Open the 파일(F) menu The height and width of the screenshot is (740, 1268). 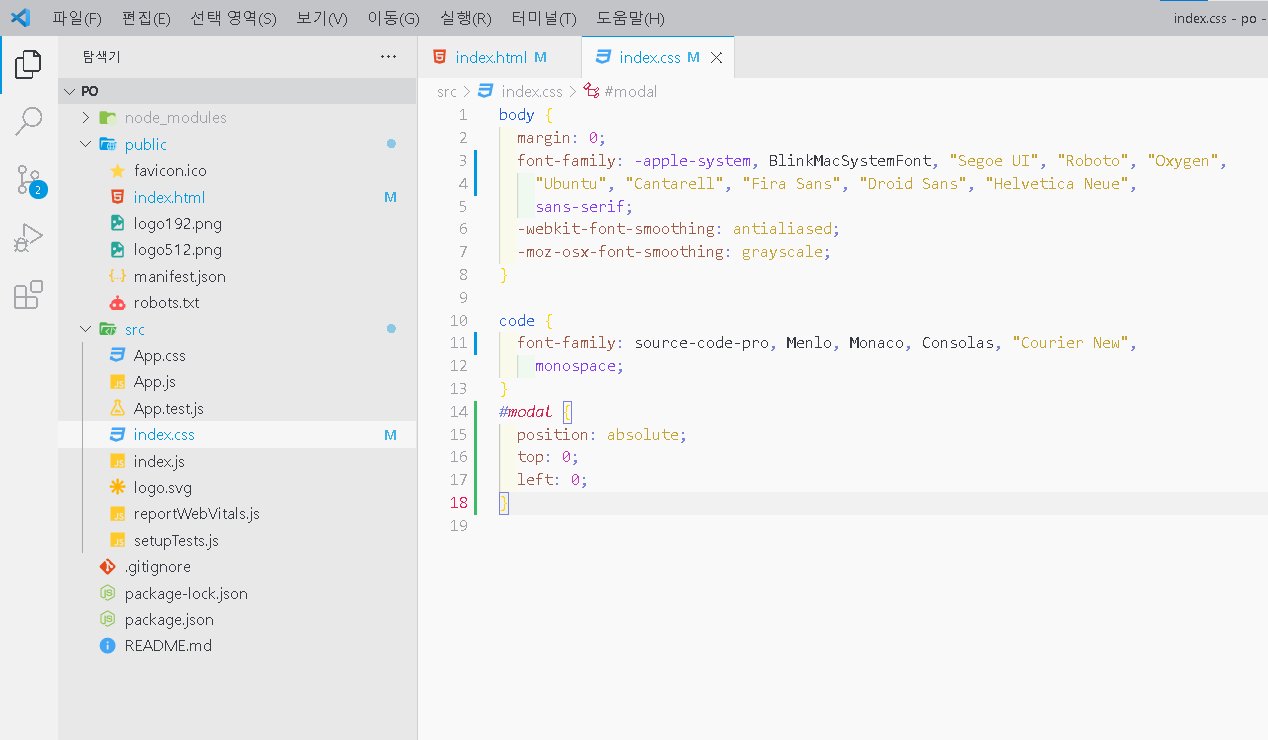pos(77,18)
